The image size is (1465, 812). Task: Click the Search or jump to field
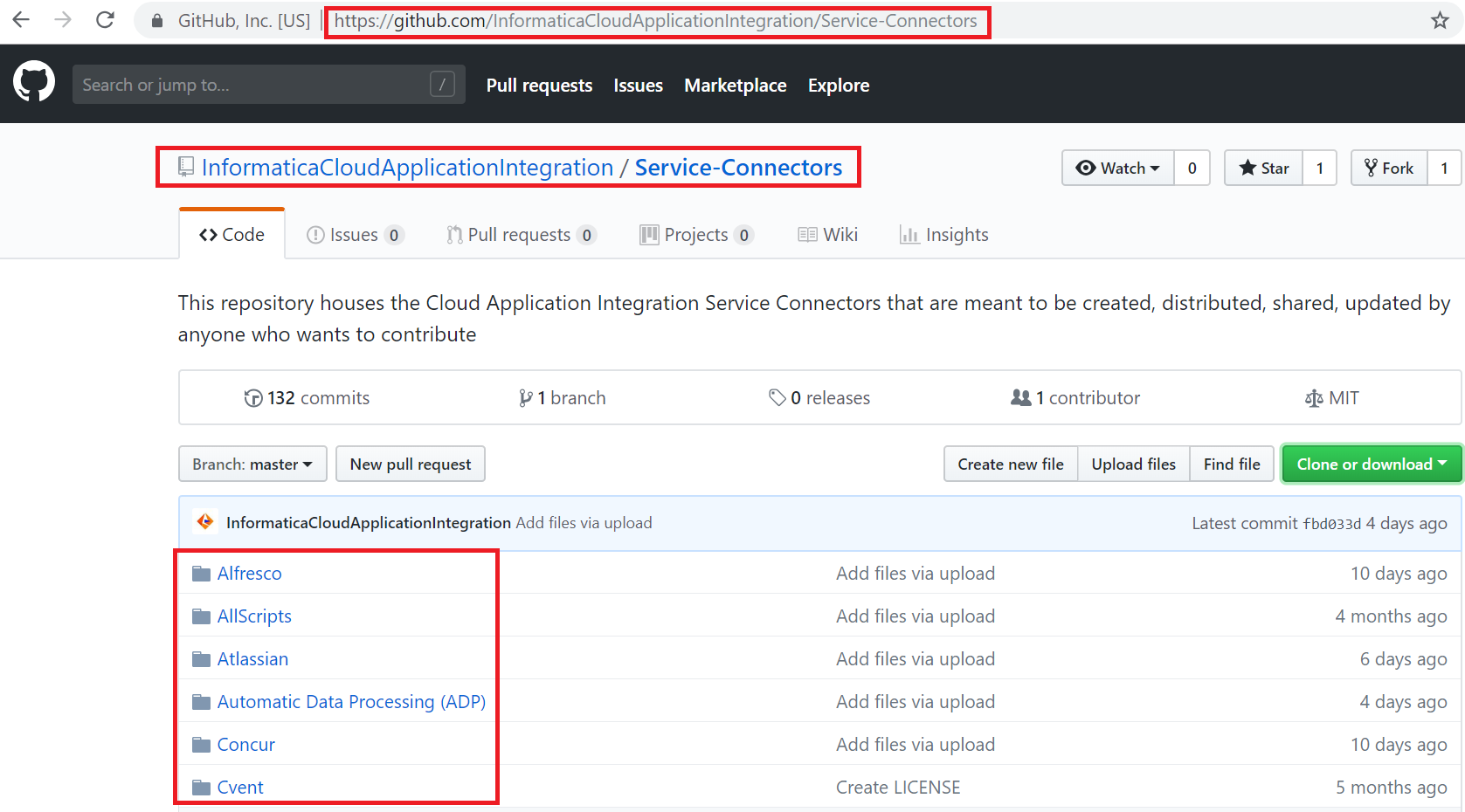pos(269,84)
